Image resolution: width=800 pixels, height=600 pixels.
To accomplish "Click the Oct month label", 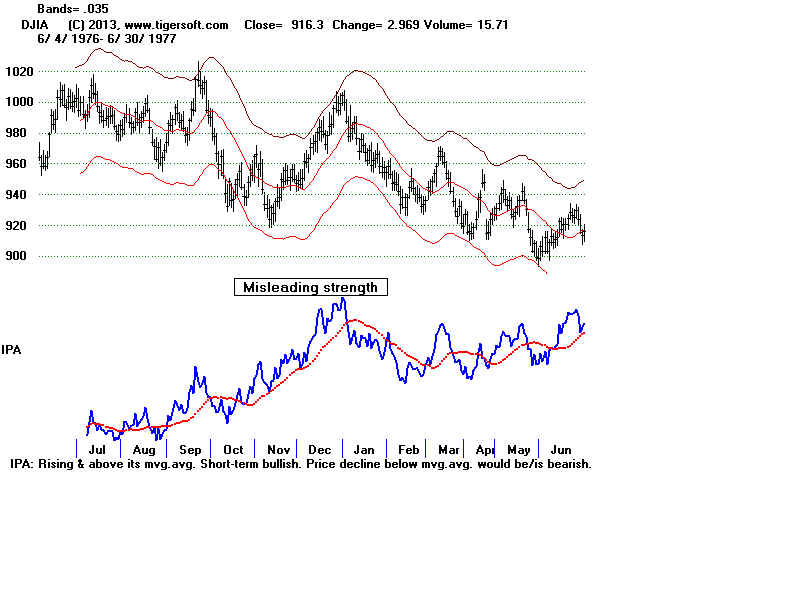I will coord(233,449).
